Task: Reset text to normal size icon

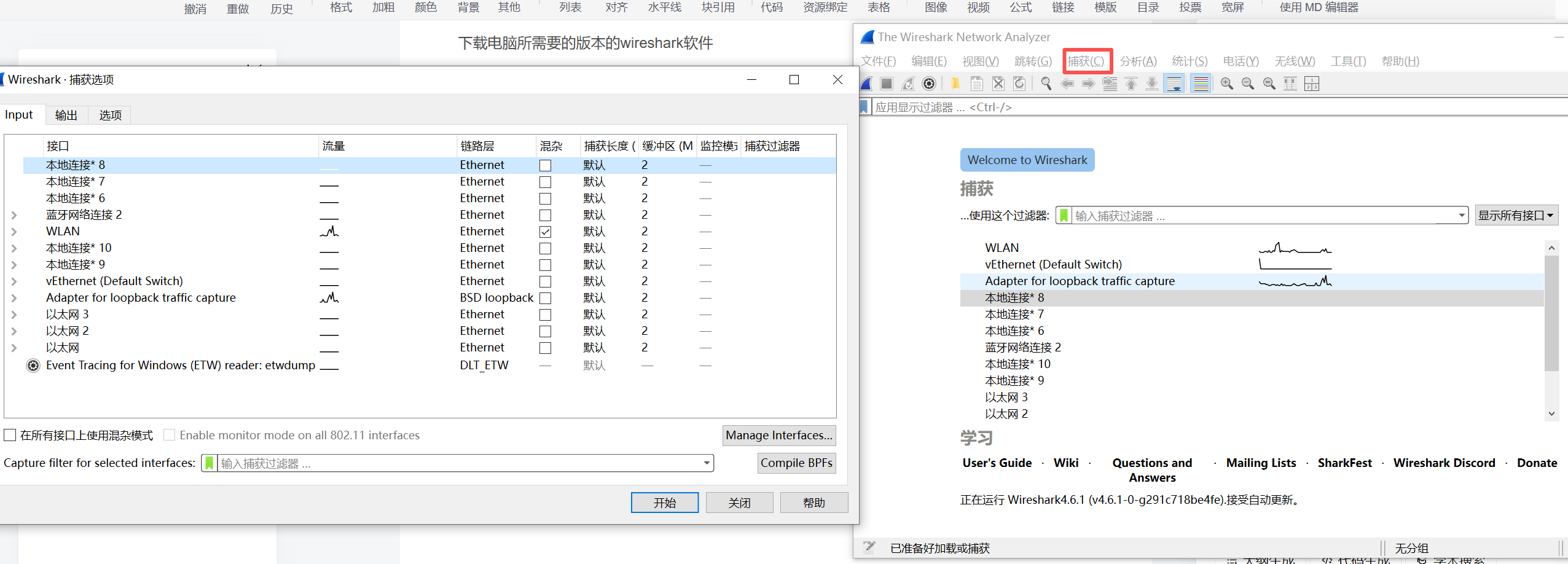Action: [x=1269, y=84]
